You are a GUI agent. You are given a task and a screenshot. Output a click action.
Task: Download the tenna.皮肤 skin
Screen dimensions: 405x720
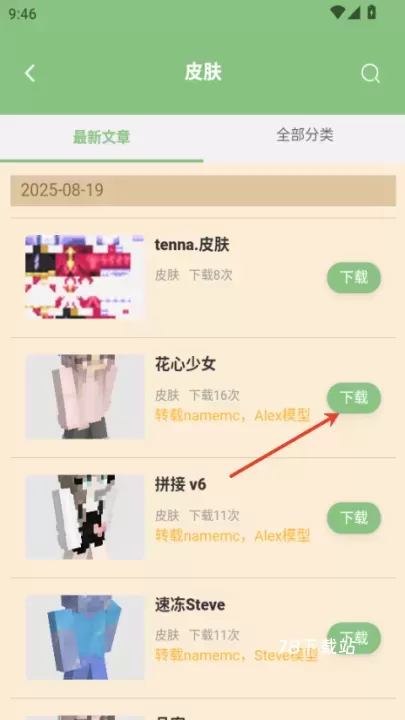(354, 277)
